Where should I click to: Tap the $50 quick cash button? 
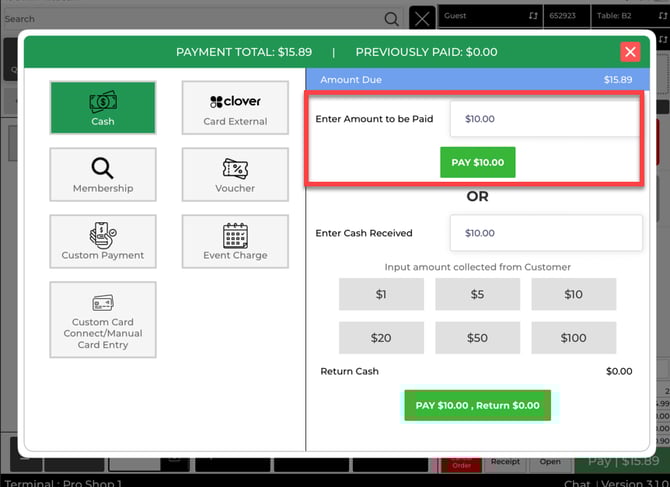477,338
